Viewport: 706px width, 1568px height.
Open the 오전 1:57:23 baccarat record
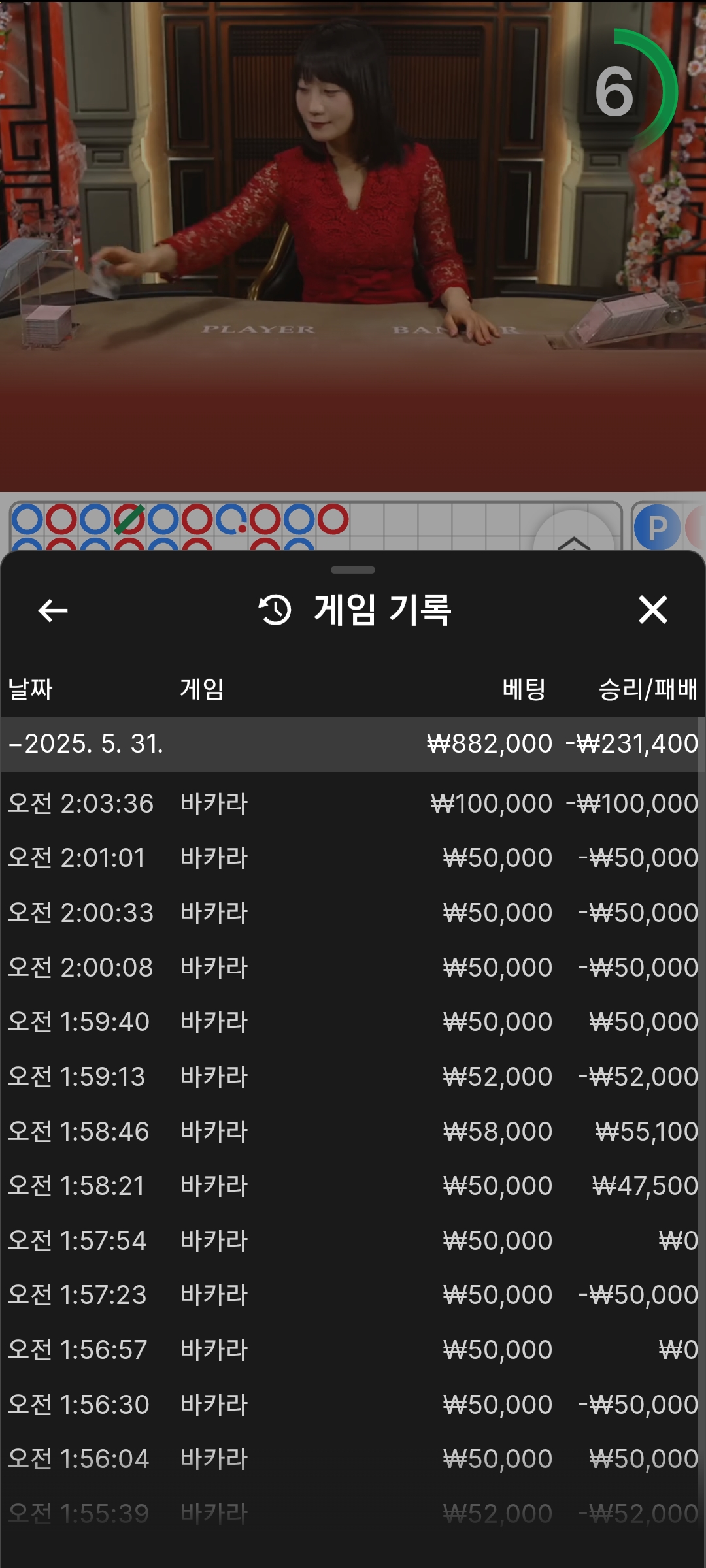coord(353,1295)
